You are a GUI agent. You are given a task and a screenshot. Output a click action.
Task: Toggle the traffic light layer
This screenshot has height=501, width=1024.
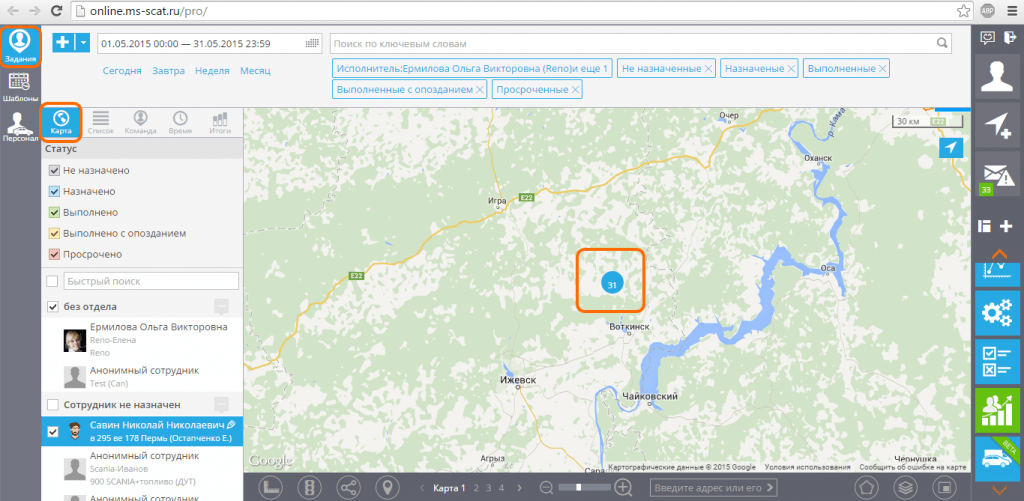tap(310, 487)
